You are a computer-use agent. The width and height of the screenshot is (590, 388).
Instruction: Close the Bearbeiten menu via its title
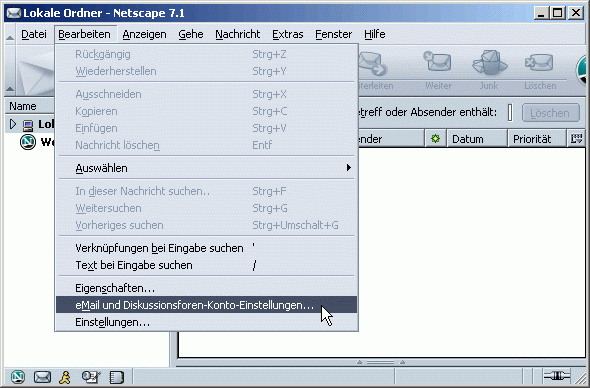tap(85, 34)
